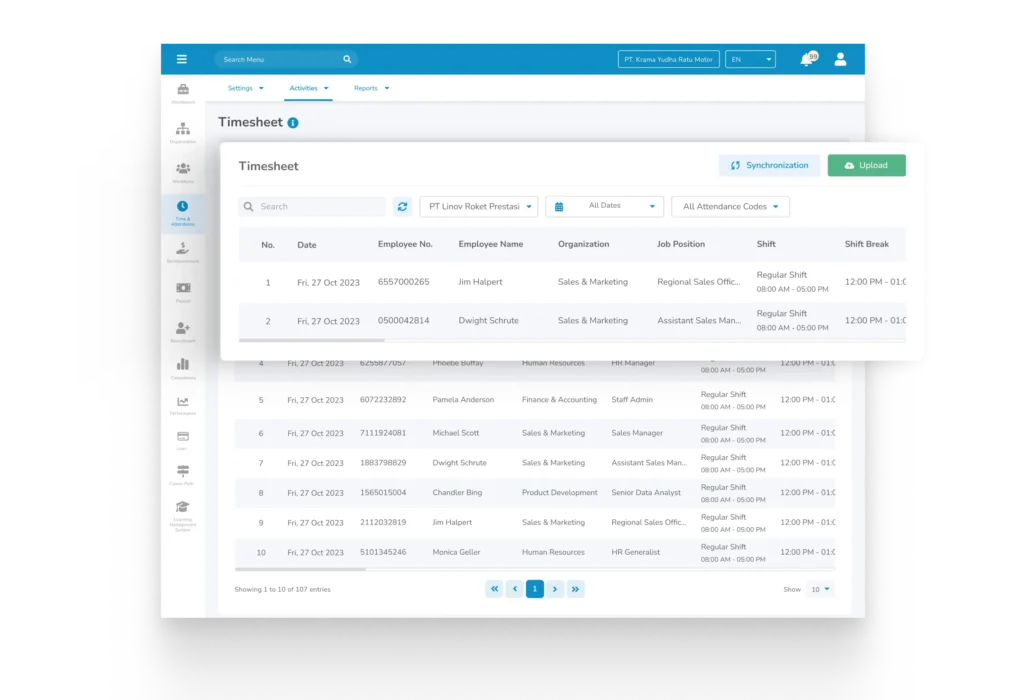Screen dimensions: 1024x700
Task: Select Jim Halpert in row 1
Action: (480, 282)
